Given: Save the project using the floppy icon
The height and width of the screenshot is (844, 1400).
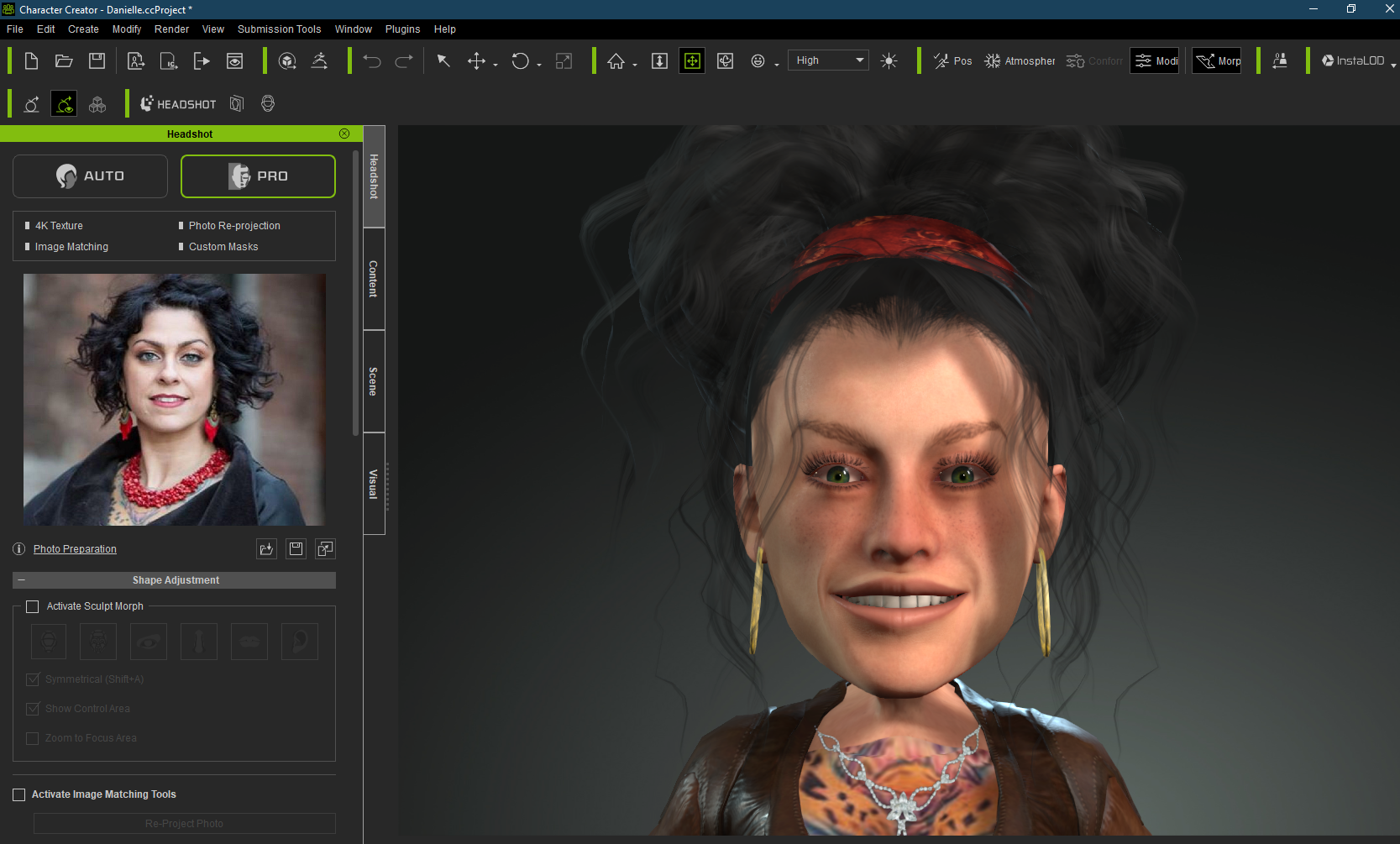Looking at the screenshot, I should (97, 60).
